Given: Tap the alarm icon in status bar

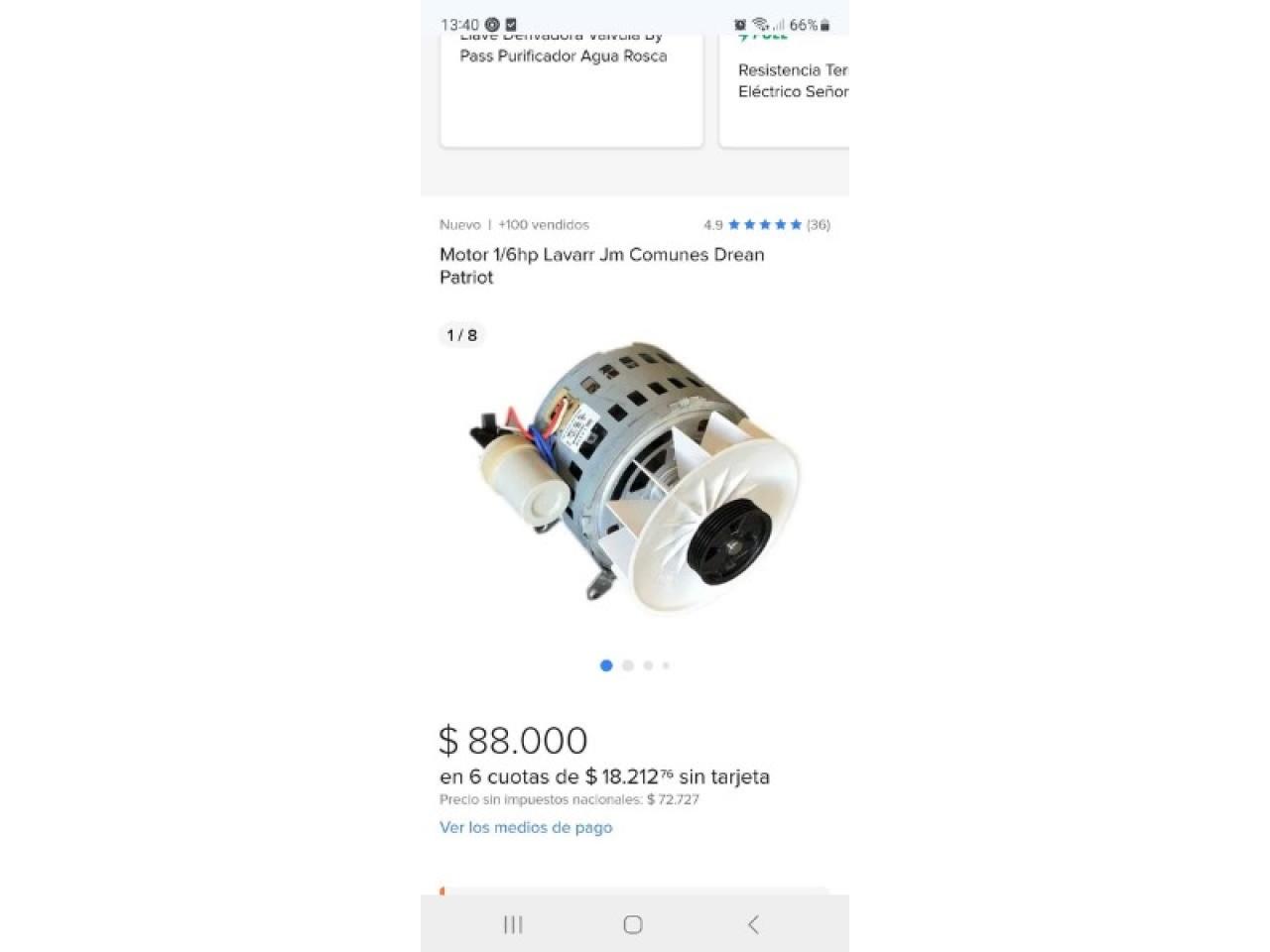Looking at the screenshot, I should 740,25.
